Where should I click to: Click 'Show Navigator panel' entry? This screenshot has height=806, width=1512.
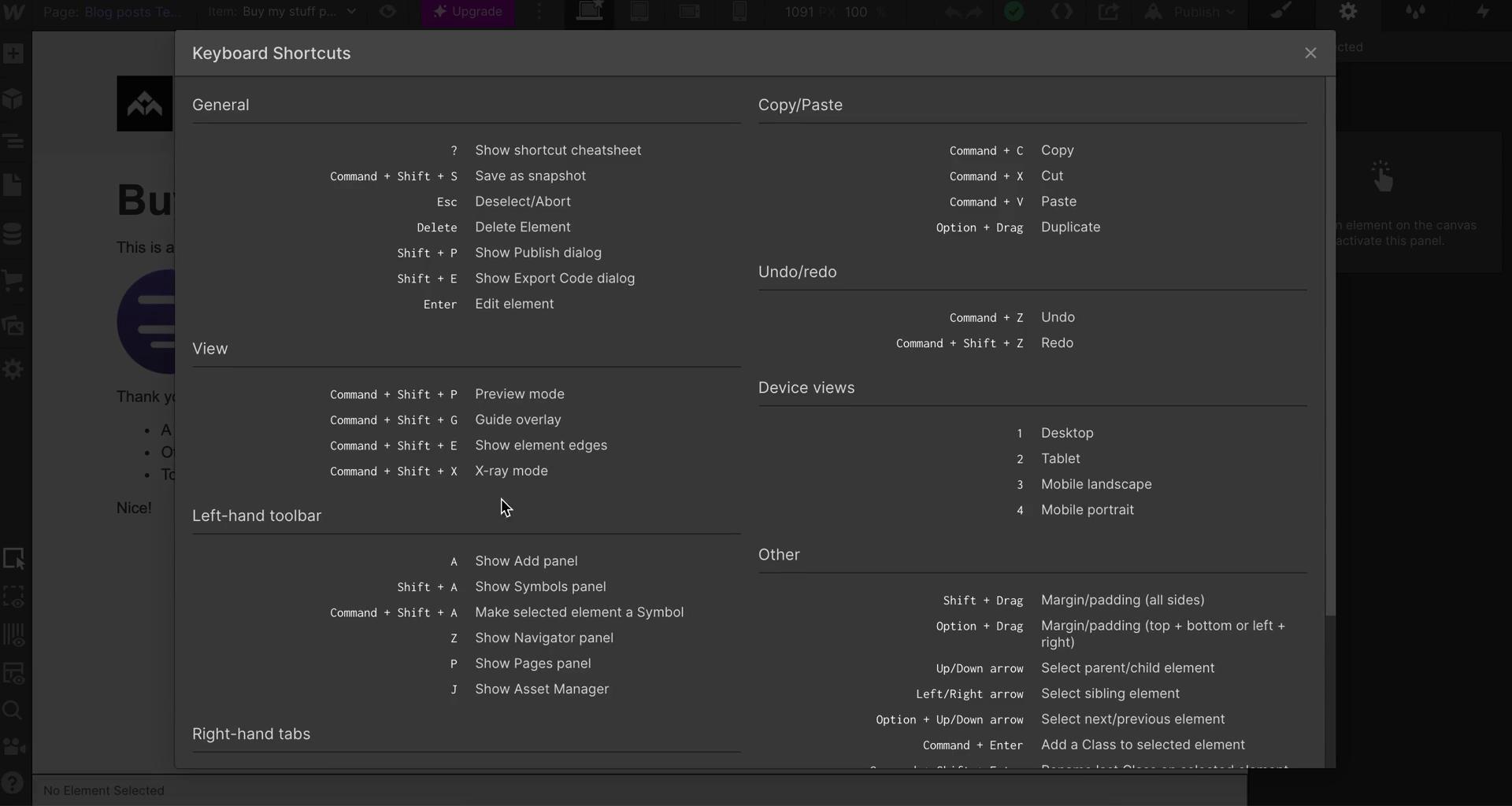click(x=544, y=638)
